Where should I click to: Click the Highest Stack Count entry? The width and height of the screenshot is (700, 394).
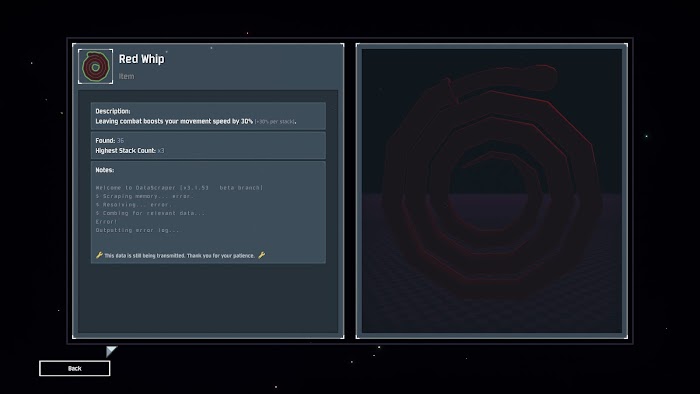click(x=130, y=151)
